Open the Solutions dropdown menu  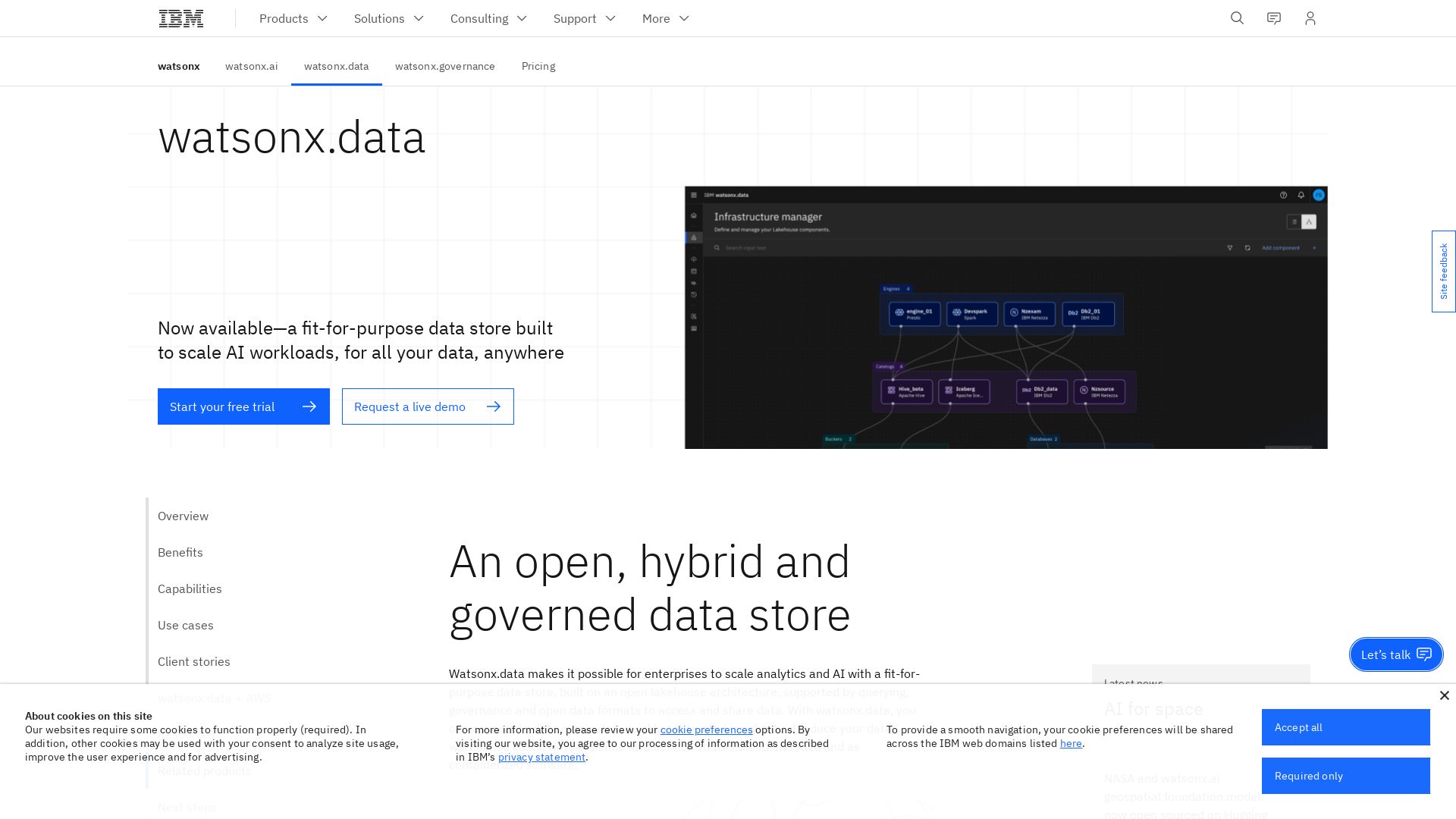pyautogui.click(x=388, y=18)
